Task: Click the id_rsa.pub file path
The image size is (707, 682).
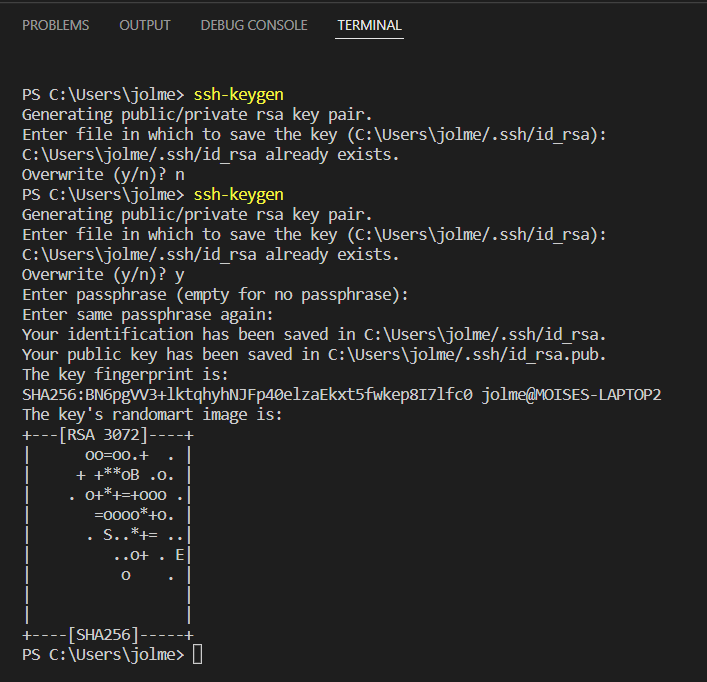Action: coord(471,354)
